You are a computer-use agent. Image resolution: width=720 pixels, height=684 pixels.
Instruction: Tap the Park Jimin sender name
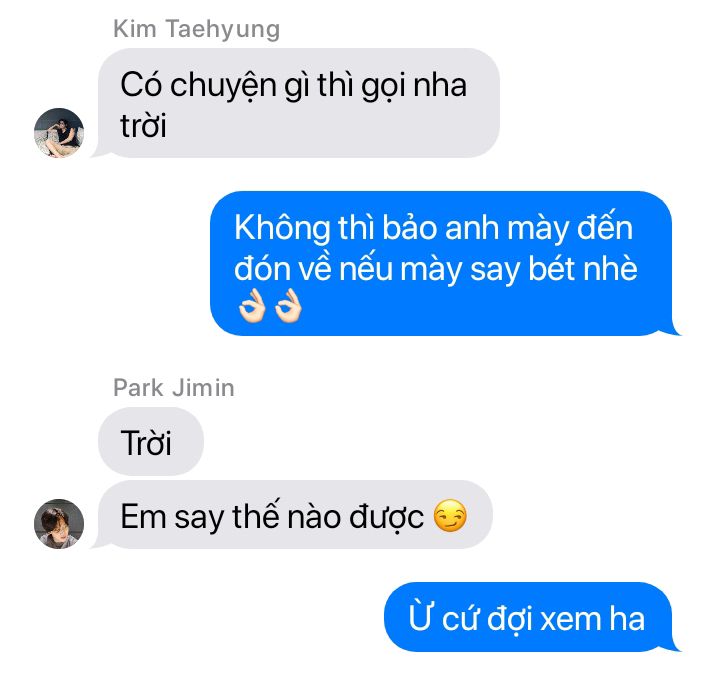click(174, 387)
